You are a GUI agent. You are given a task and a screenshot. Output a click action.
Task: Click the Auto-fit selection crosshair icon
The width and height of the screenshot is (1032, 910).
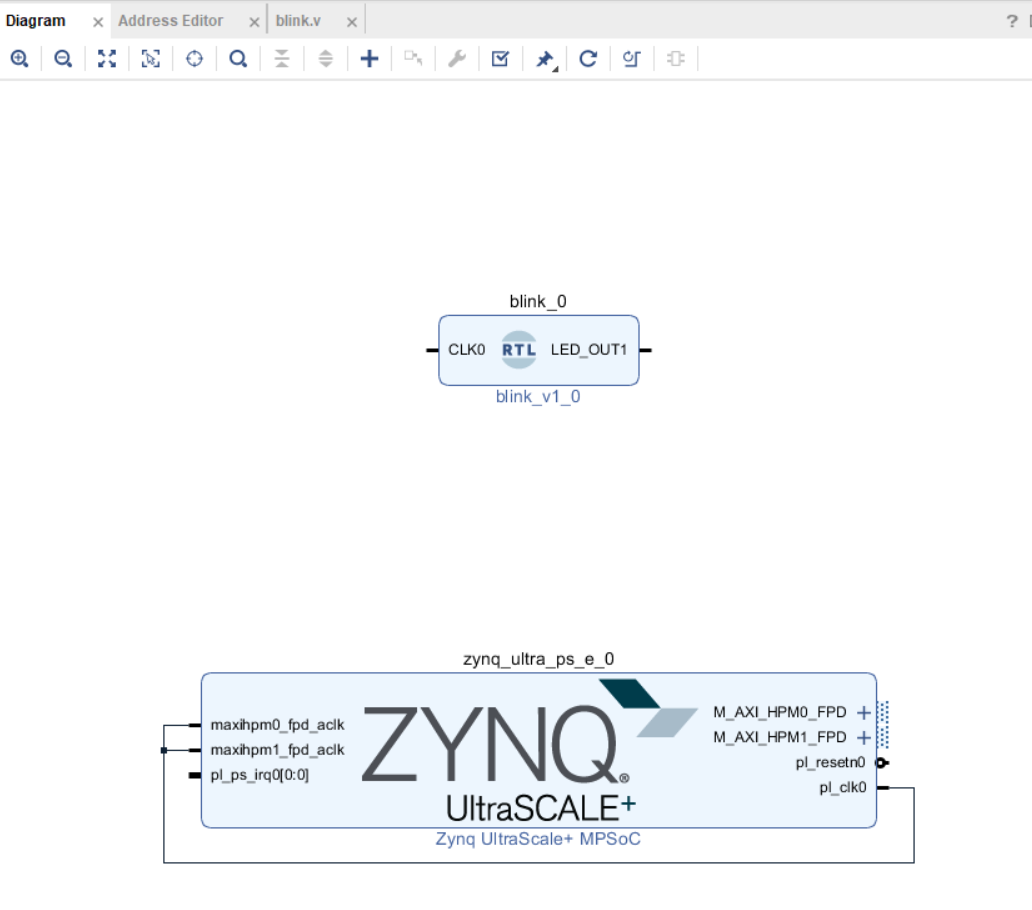pos(194,59)
